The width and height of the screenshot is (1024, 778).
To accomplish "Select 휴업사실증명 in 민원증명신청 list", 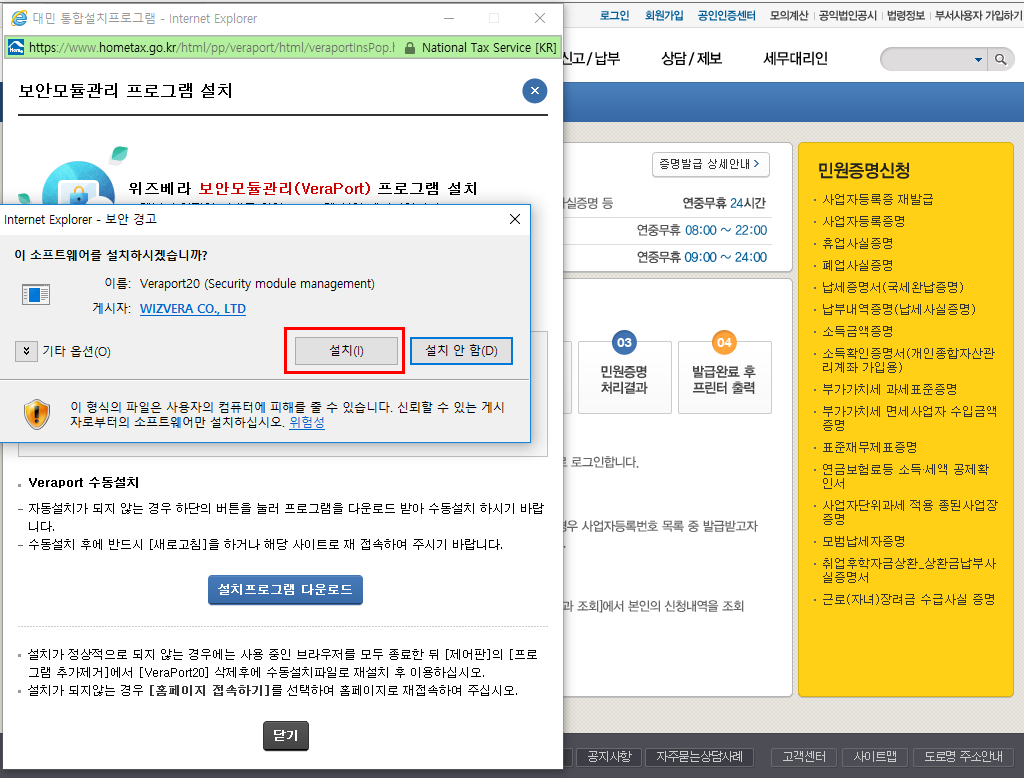I will [x=857, y=244].
